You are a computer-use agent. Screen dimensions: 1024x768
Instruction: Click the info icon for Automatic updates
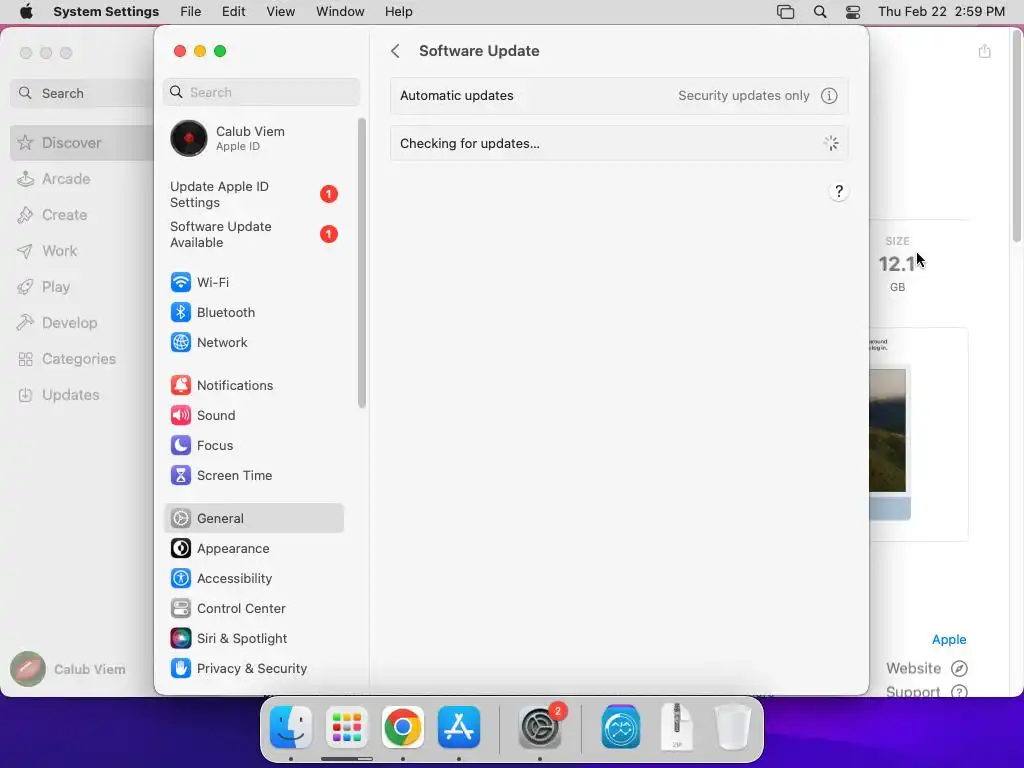[829, 95]
